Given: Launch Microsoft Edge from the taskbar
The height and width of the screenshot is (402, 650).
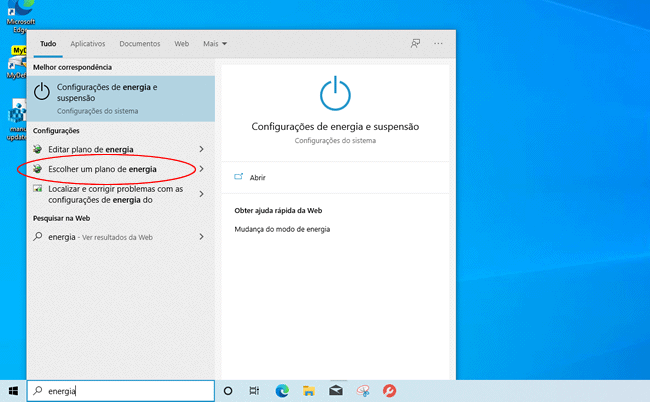Looking at the screenshot, I should (282, 391).
